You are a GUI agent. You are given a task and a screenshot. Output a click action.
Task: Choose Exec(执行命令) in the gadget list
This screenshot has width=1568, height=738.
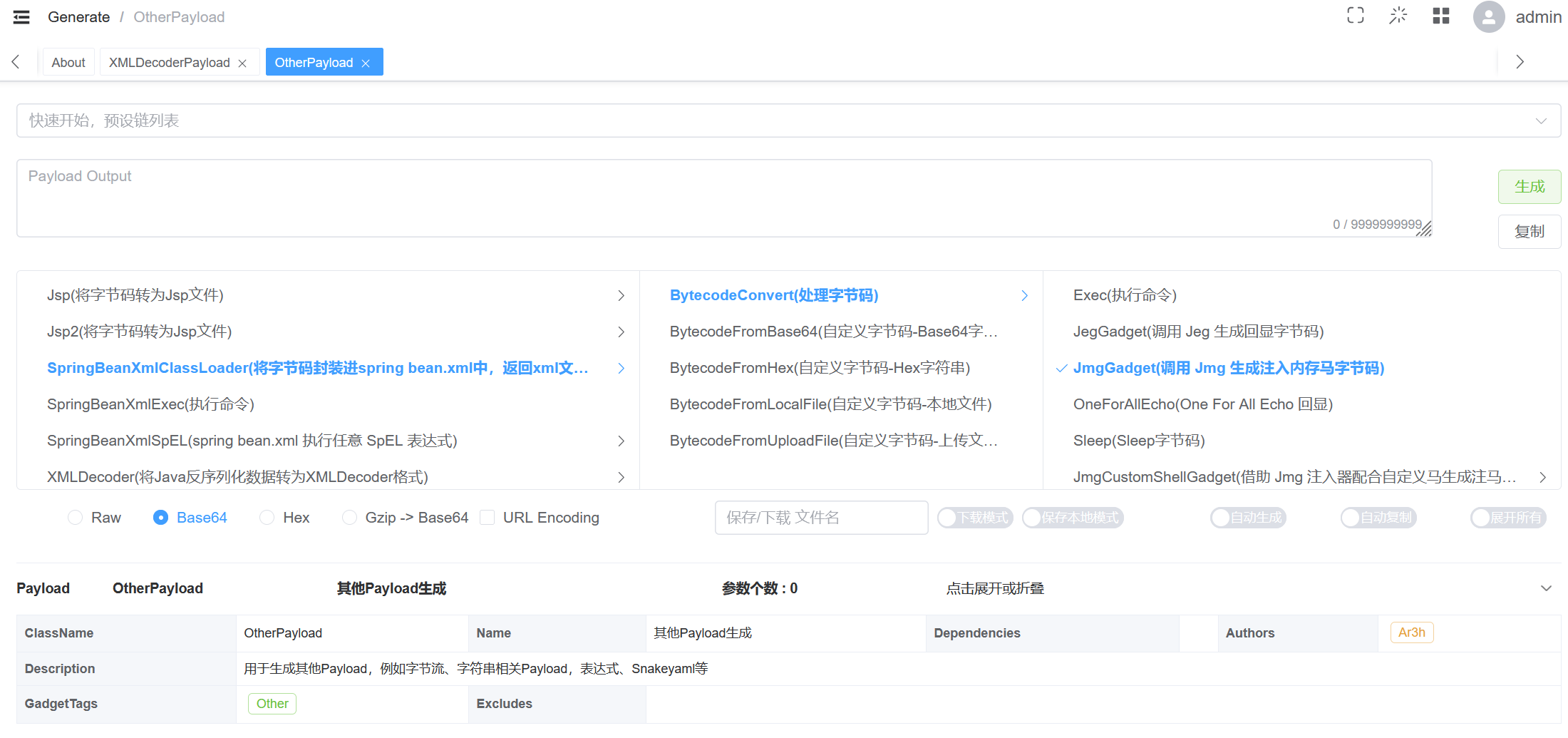click(1125, 295)
